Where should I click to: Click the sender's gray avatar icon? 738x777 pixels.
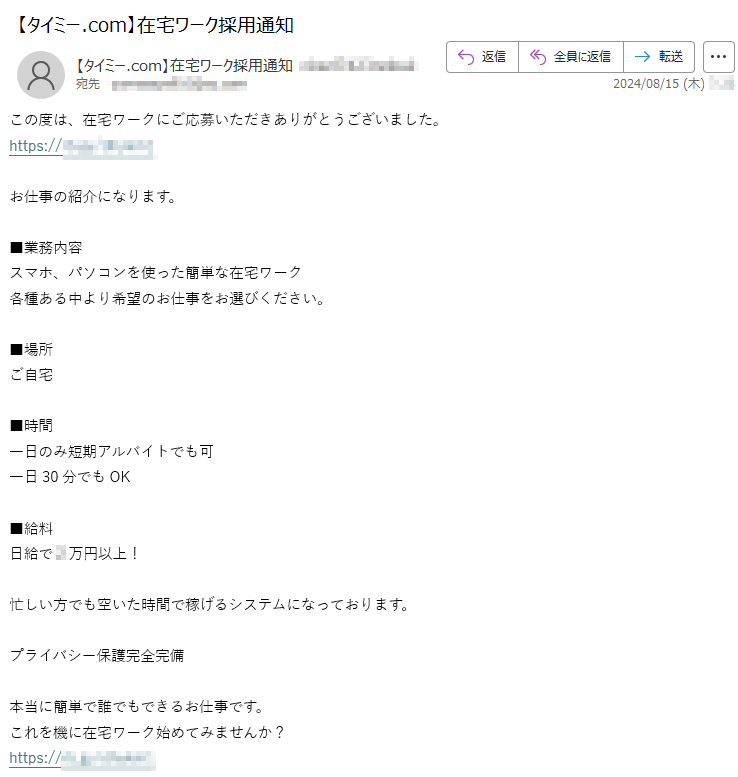click(41, 75)
